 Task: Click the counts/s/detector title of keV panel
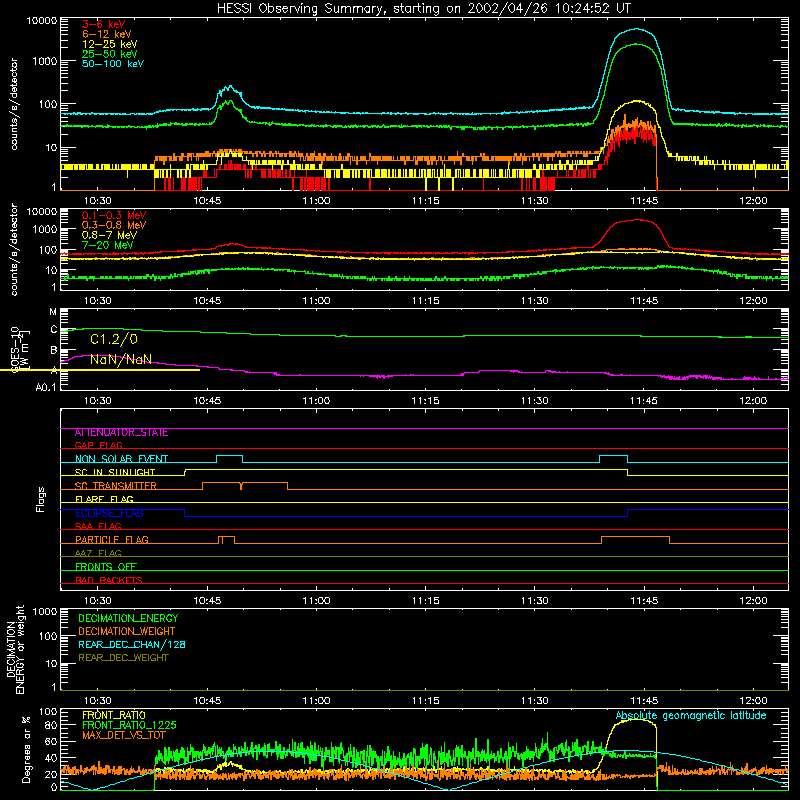[x=14, y=104]
